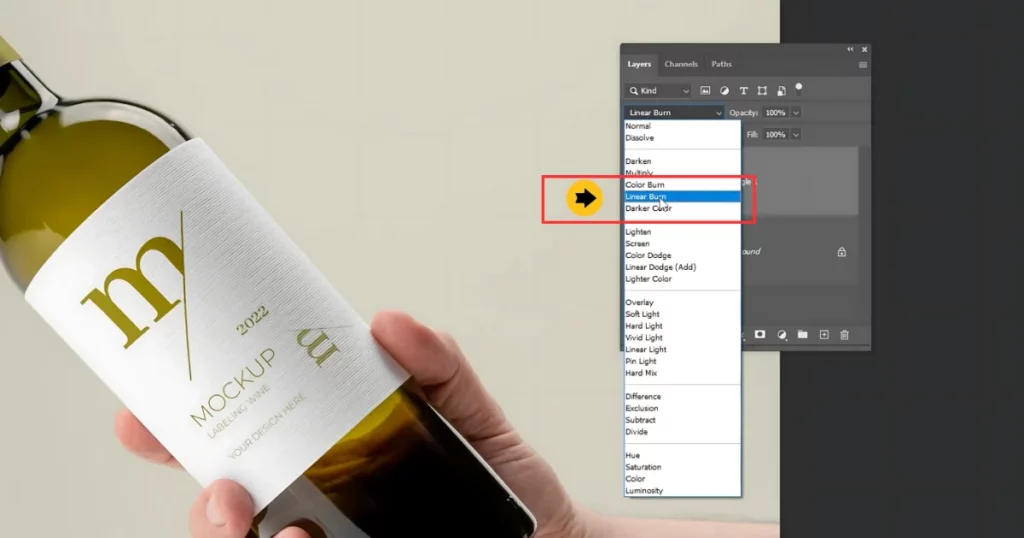Image resolution: width=1024 pixels, height=538 pixels.
Task: Click the lock icon on Background layer
Action: point(842,252)
